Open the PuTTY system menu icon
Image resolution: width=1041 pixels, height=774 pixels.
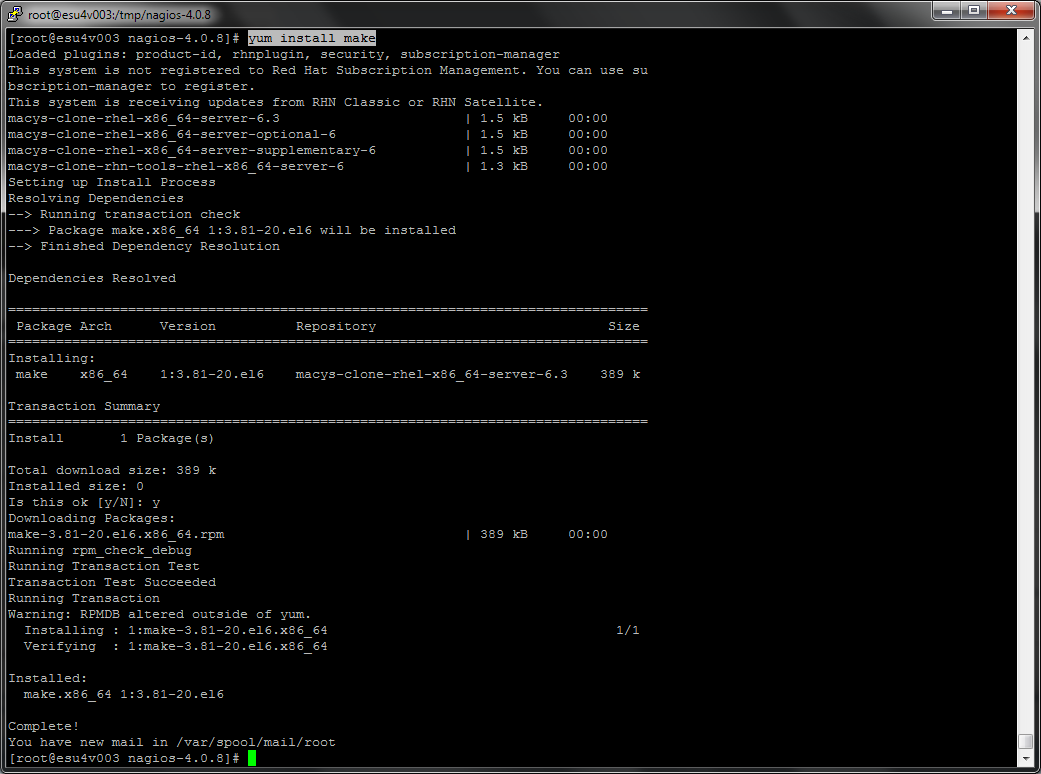(15, 13)
